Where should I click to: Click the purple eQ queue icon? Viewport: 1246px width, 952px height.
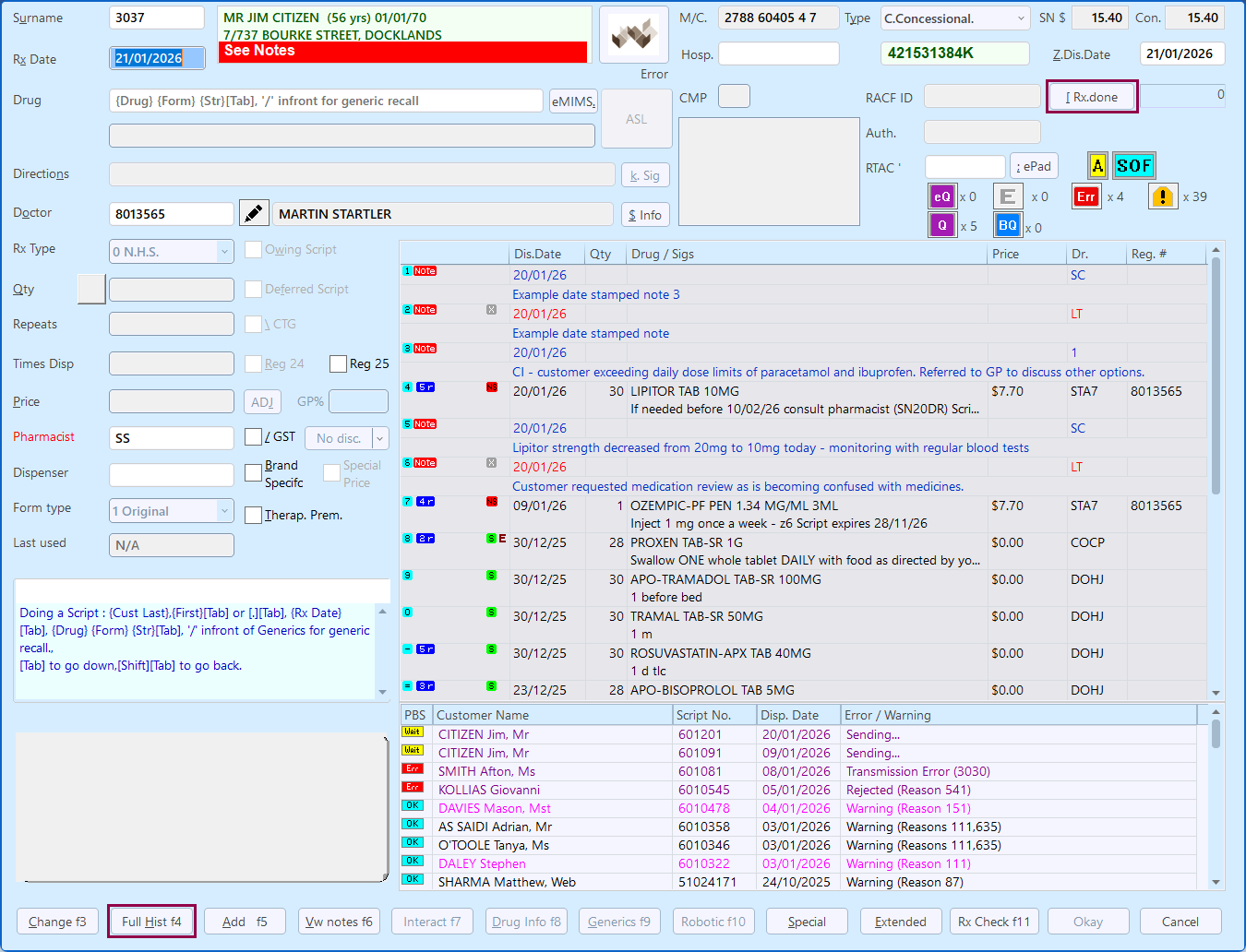click(x=941, y=196)
